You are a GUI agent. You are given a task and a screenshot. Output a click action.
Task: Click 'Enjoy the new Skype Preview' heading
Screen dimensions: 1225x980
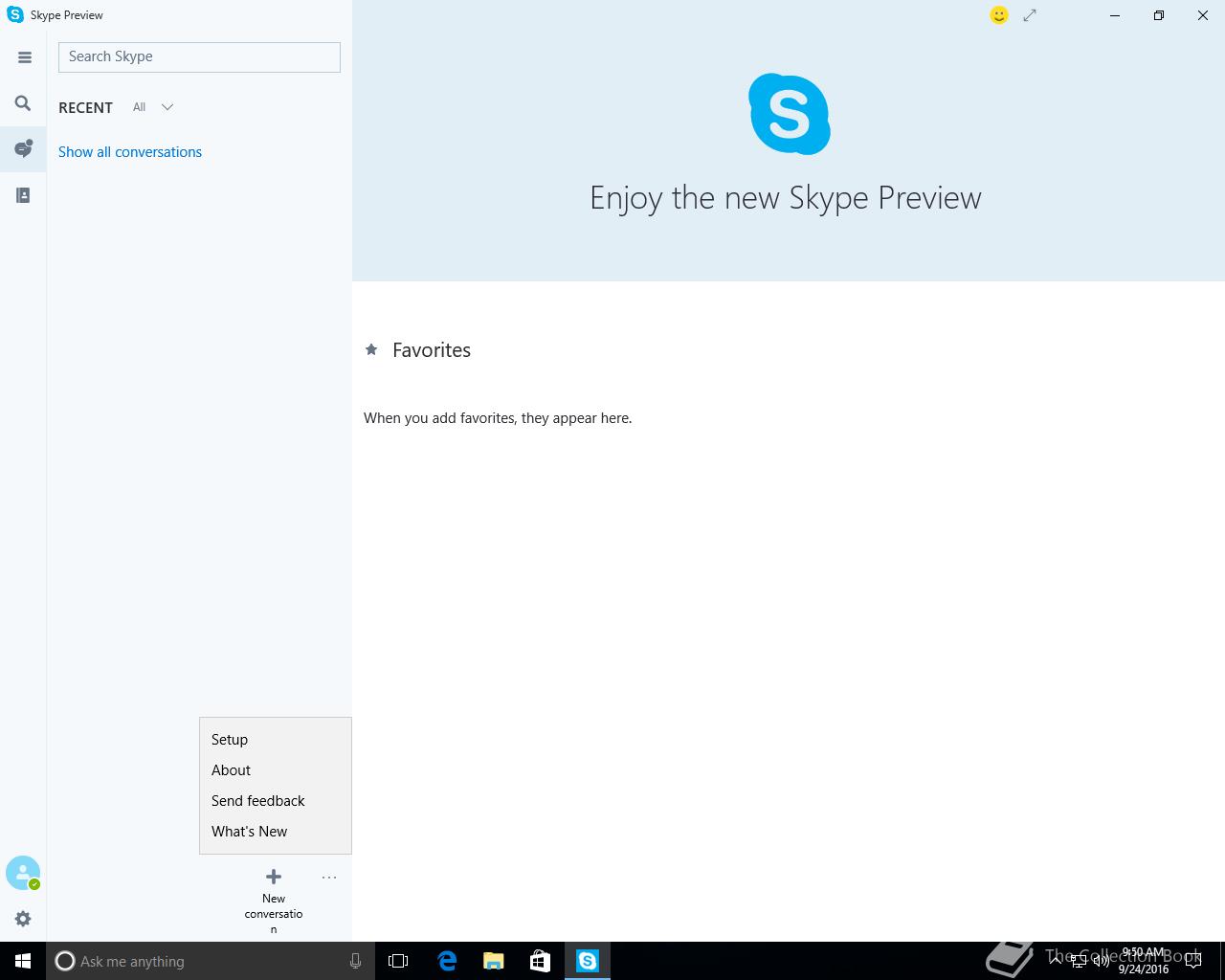(x=786, y=198)
